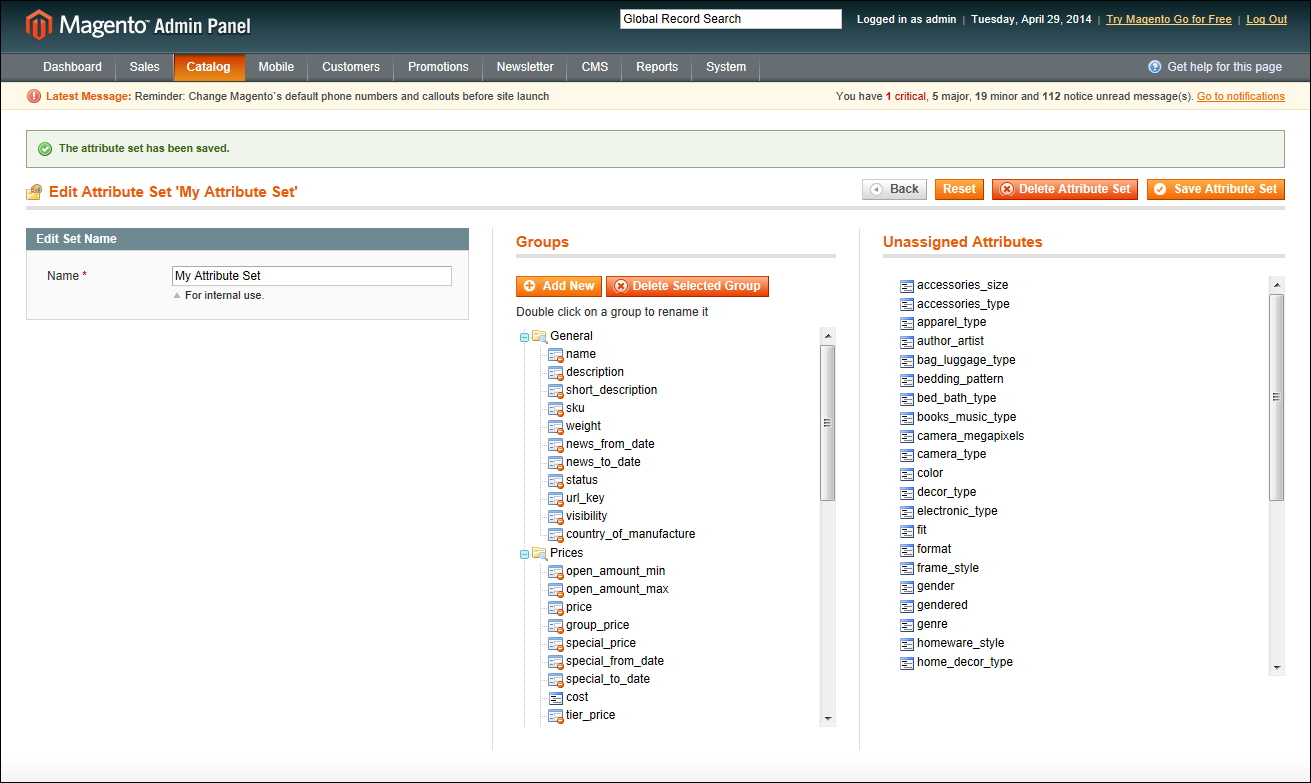The height and width of the screenshot is (783, 1311).
Task: Collapse the General group tree node
Action: coord(524,337)
